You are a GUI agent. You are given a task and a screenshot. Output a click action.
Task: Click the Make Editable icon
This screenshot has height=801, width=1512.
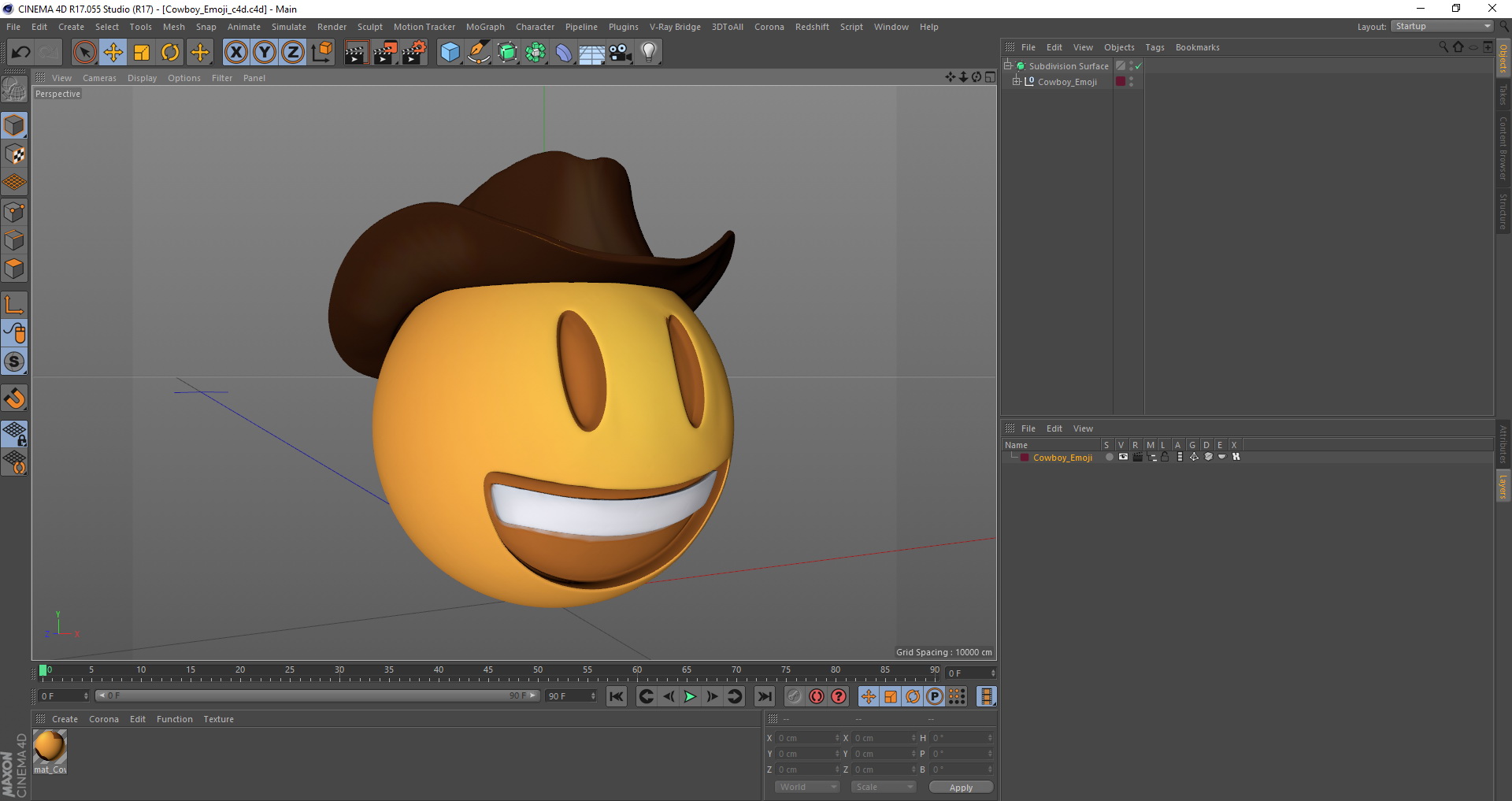(14, 91)
